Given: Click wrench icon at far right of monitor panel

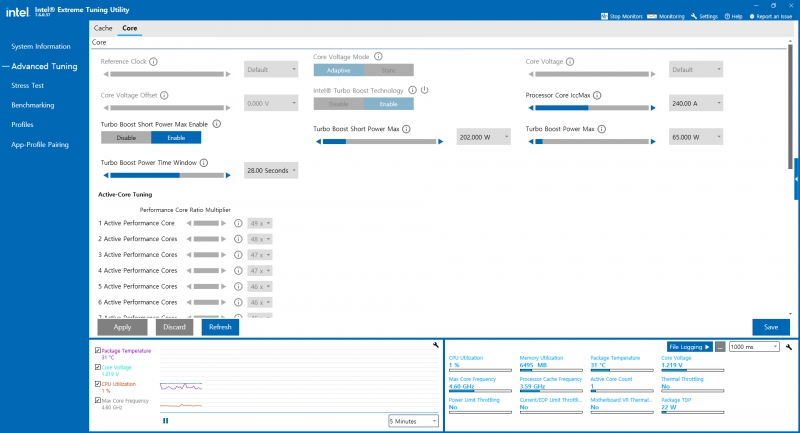Looking at the screenshot, I should tap(790, 346).
